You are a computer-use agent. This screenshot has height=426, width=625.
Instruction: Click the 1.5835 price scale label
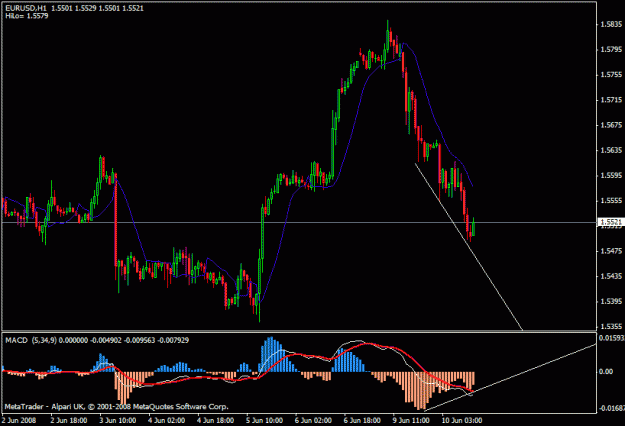[611, 24]
